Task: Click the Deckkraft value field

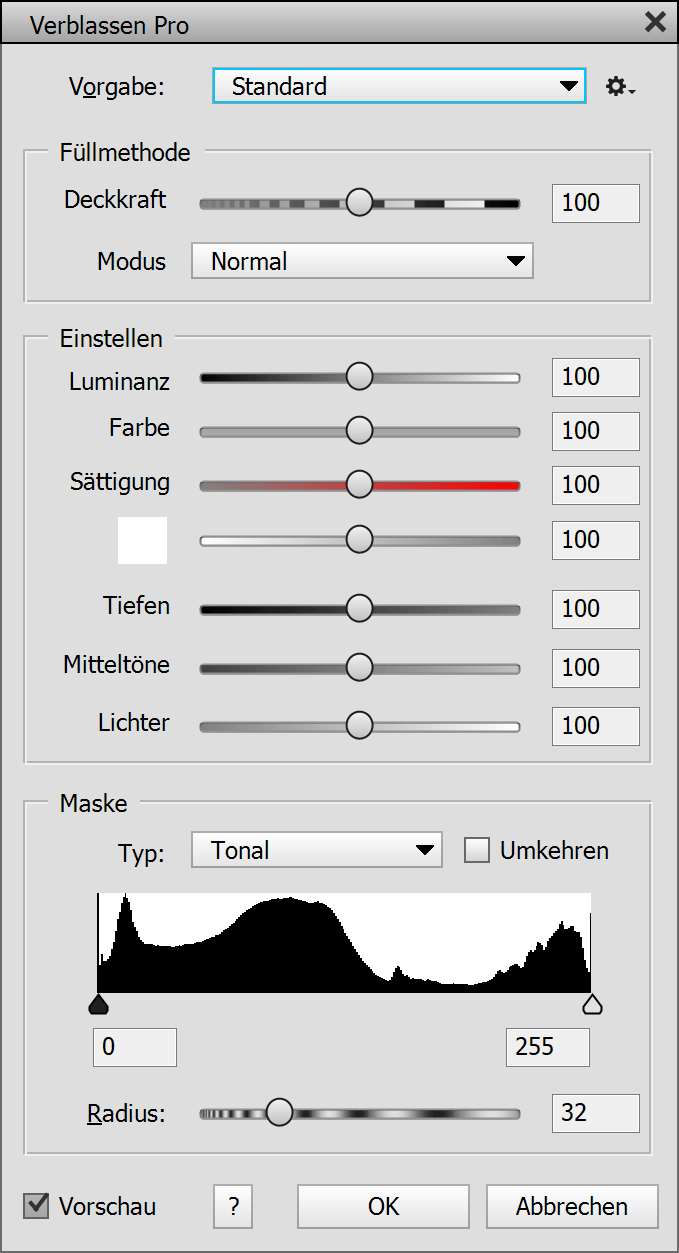Action: pos(595,203)
